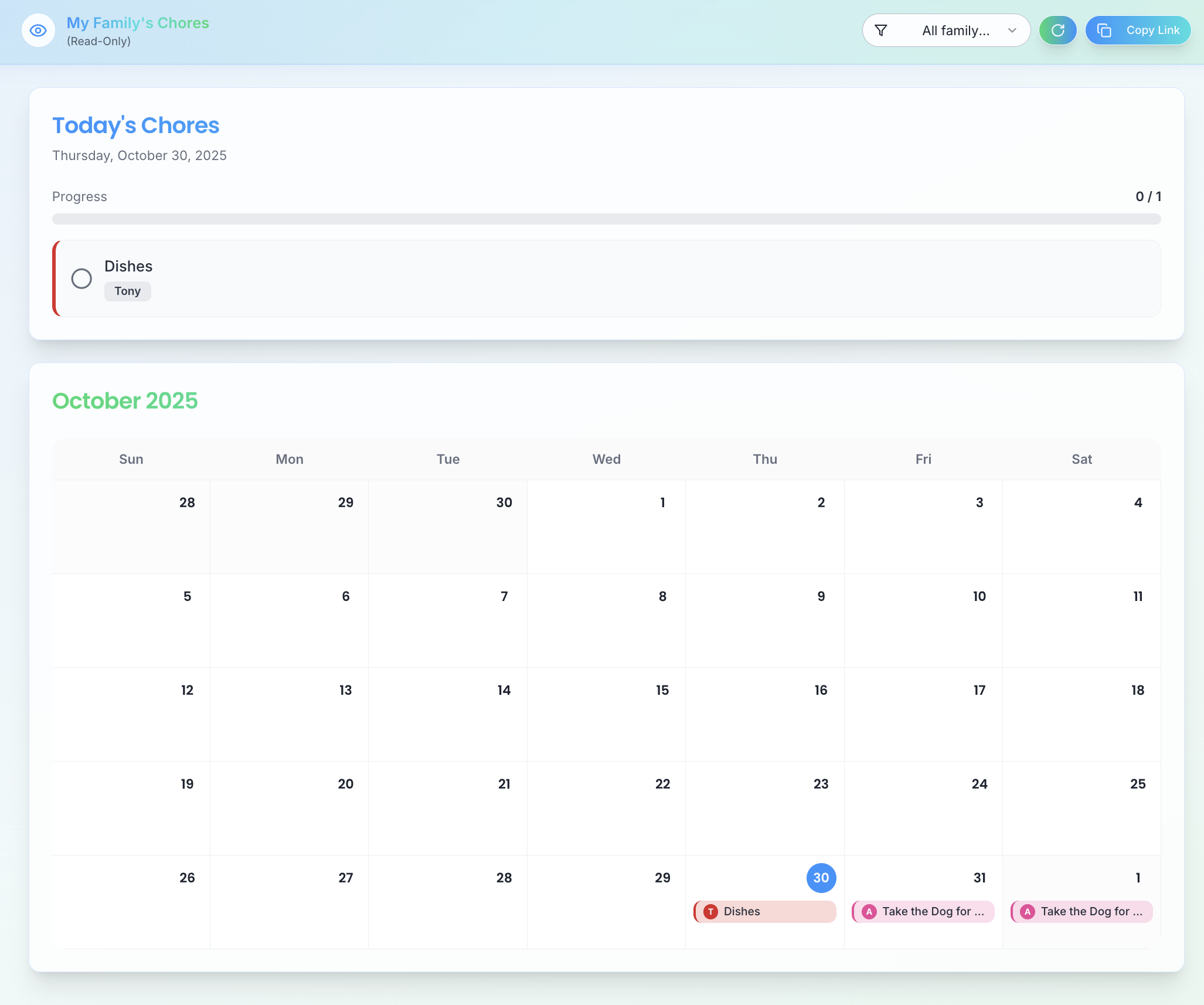Select the filter funnel icon

point(881,30)
